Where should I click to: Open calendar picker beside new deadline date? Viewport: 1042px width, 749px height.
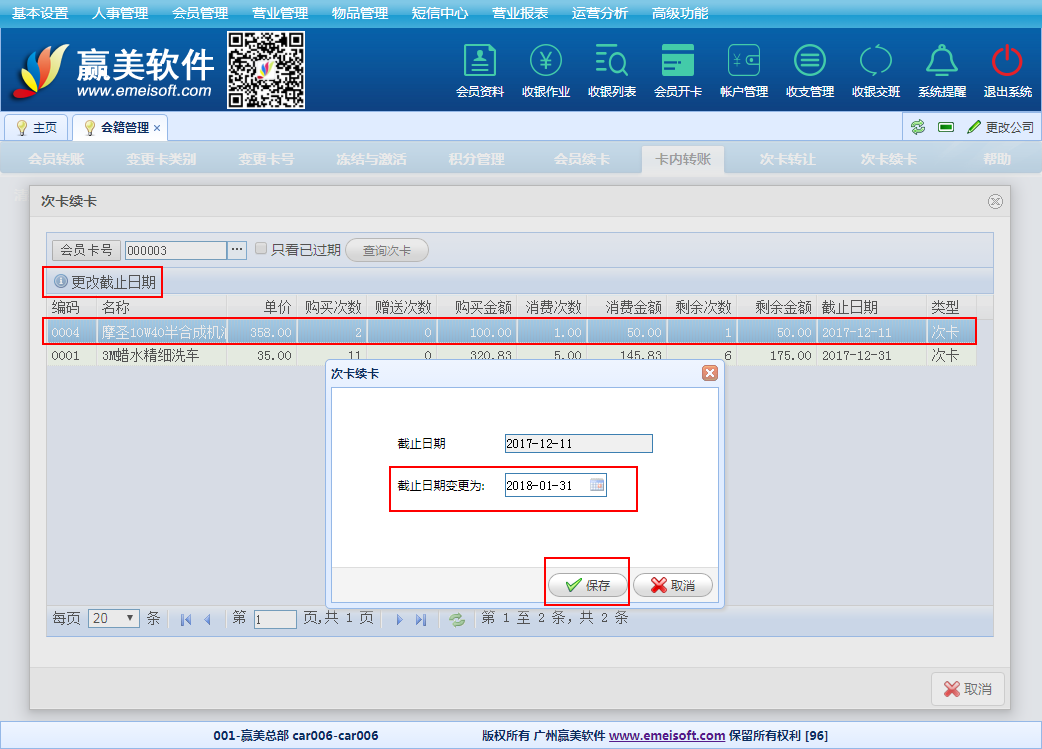[597, 485]
